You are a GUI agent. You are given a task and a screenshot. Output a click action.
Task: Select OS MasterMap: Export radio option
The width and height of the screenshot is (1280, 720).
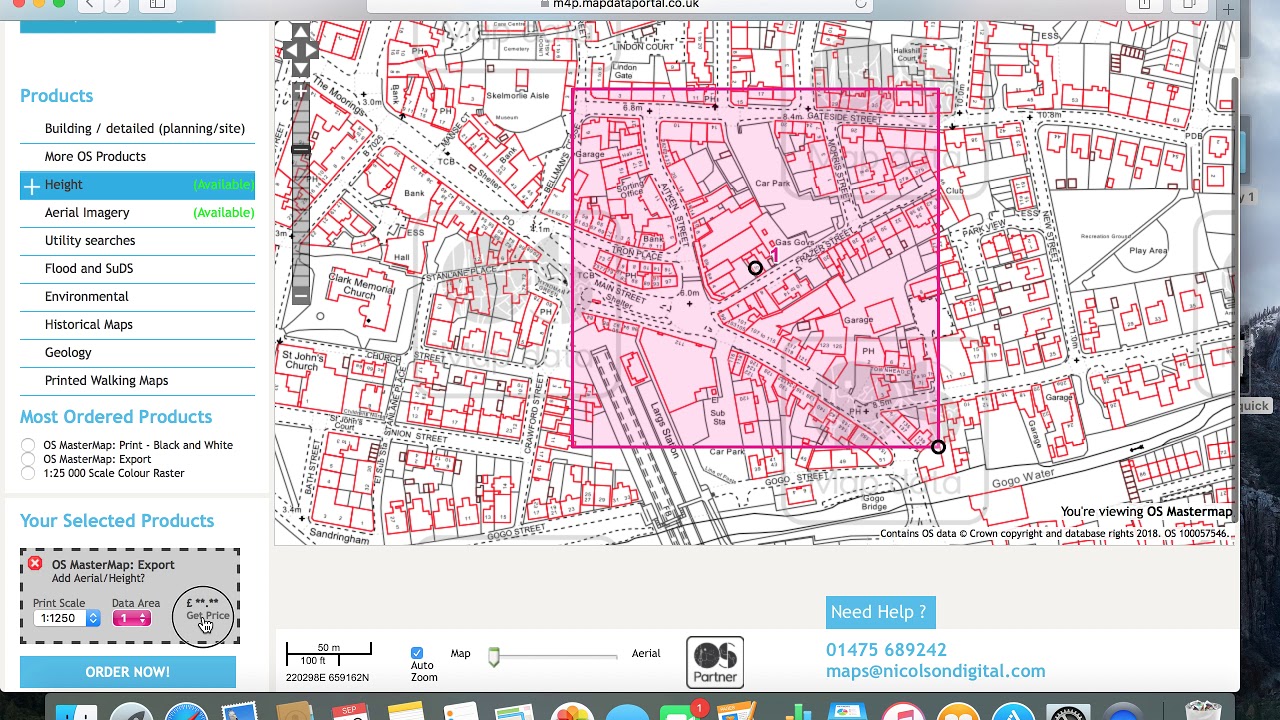[28, 459]
